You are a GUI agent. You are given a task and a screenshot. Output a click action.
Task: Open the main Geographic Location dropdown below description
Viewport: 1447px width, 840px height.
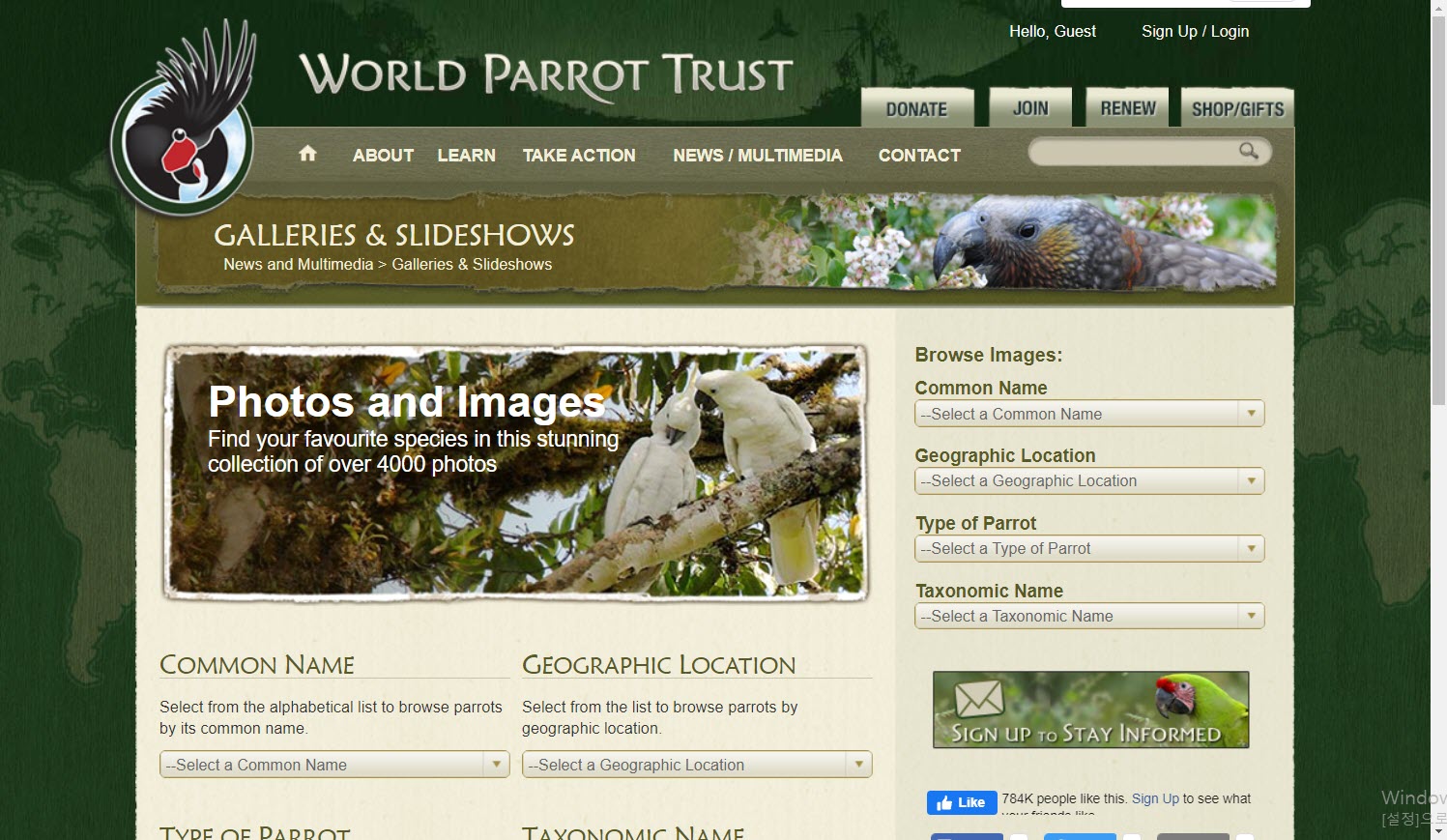coord(697,765)
